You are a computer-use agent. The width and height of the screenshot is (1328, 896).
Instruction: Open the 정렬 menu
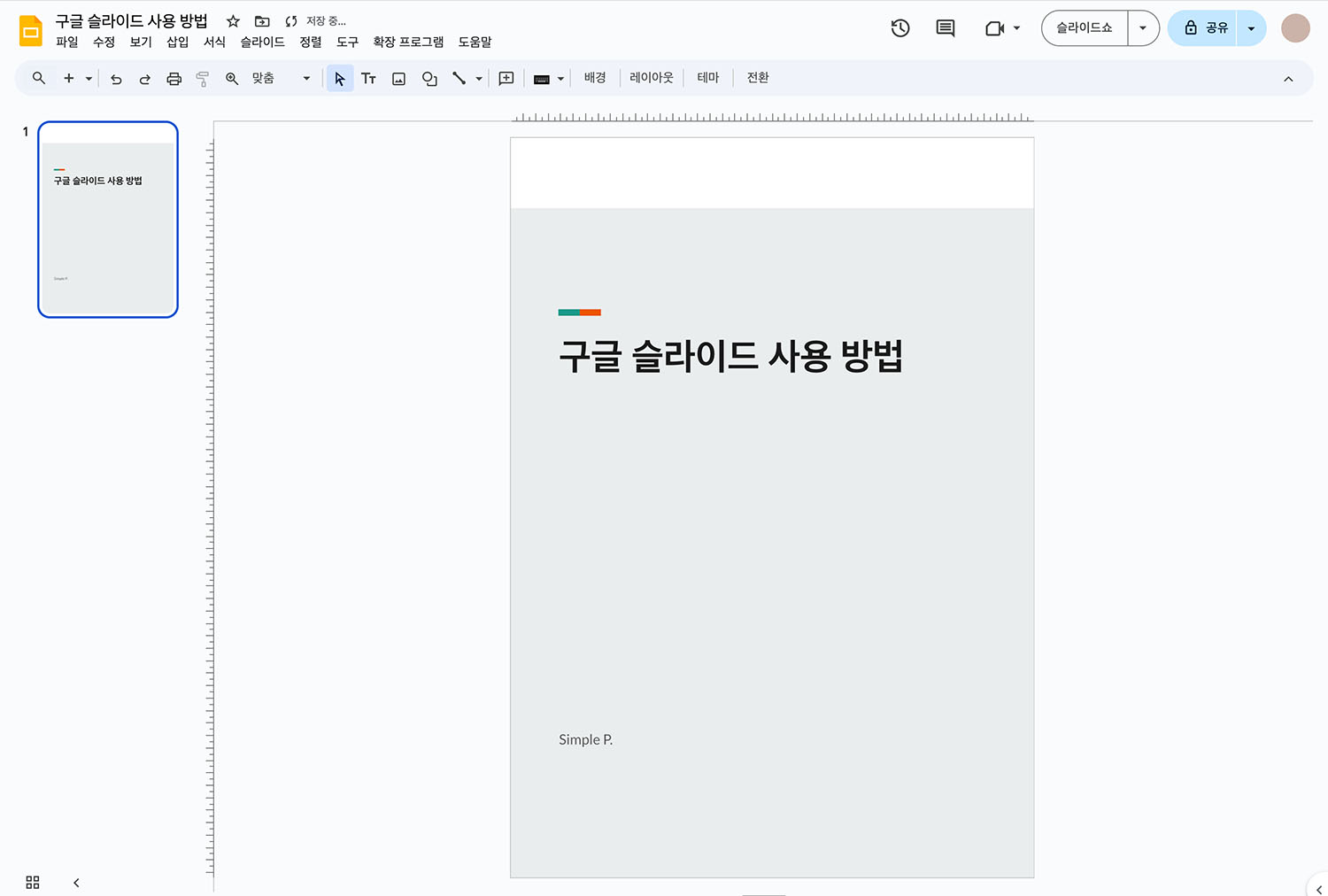click(x=311, y=42)
